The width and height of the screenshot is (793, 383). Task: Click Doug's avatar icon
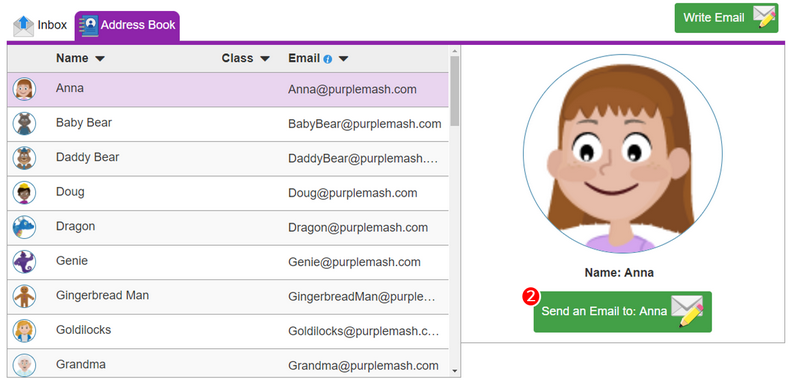24,193
